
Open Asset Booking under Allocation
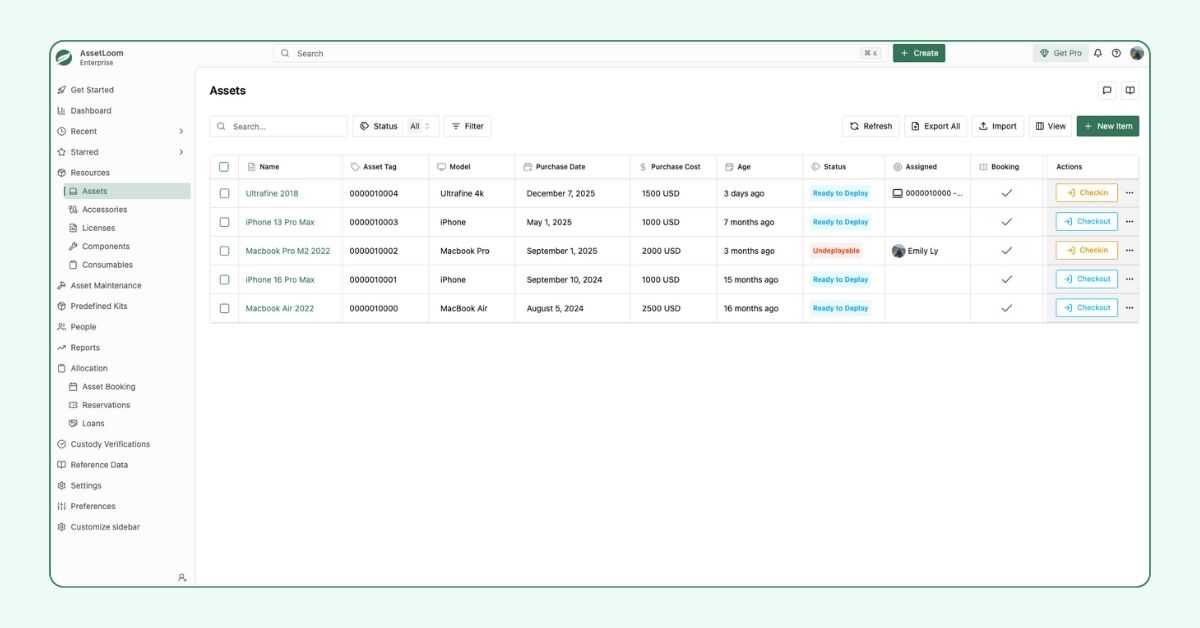(108, 387)
